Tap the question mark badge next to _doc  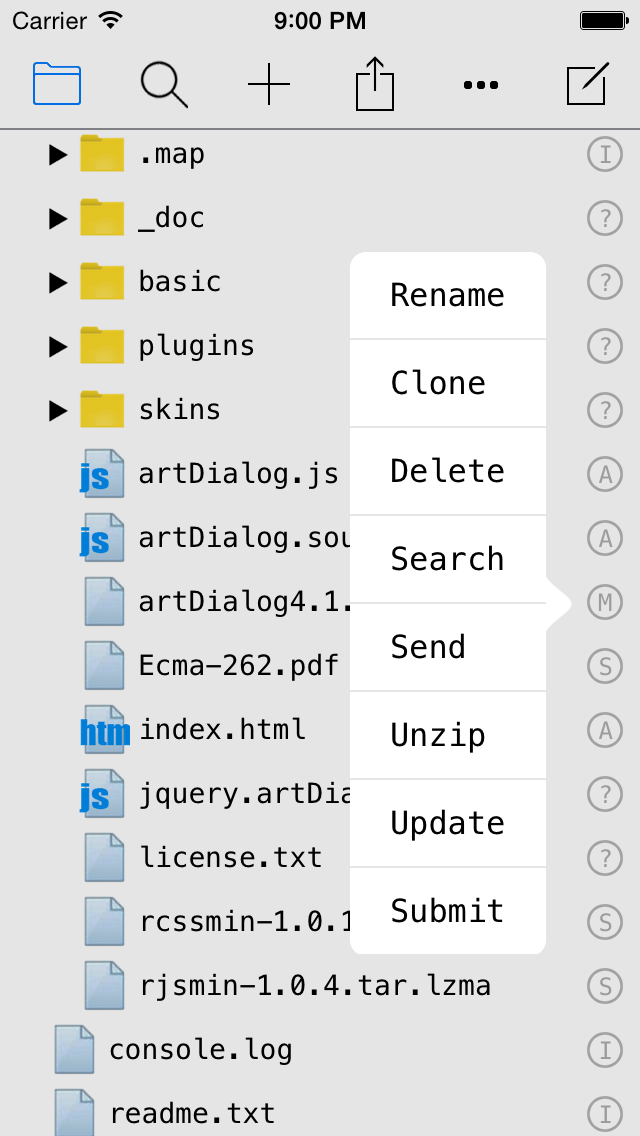(x=605, y=218)
